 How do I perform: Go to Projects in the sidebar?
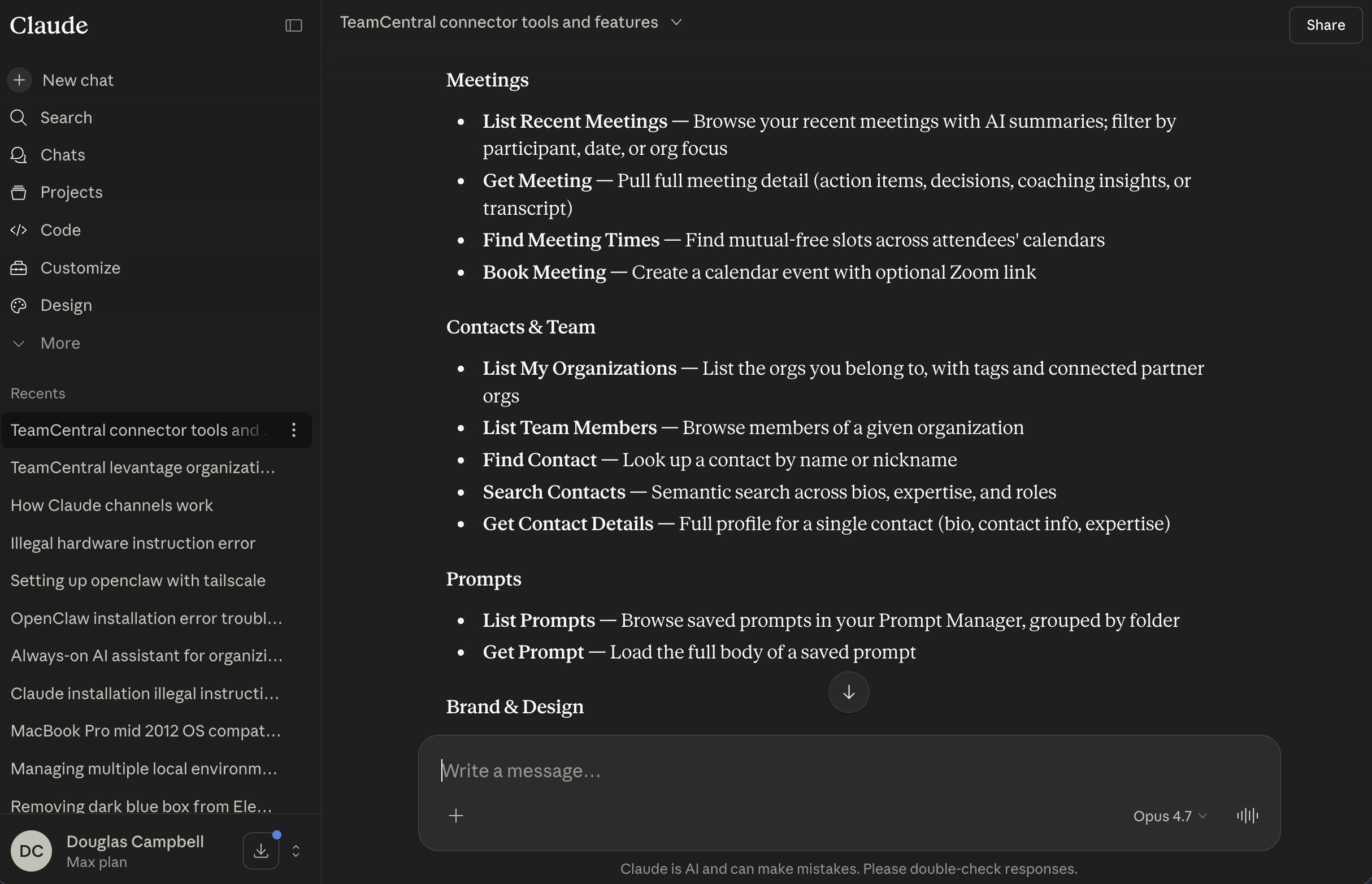pos(71,192)
